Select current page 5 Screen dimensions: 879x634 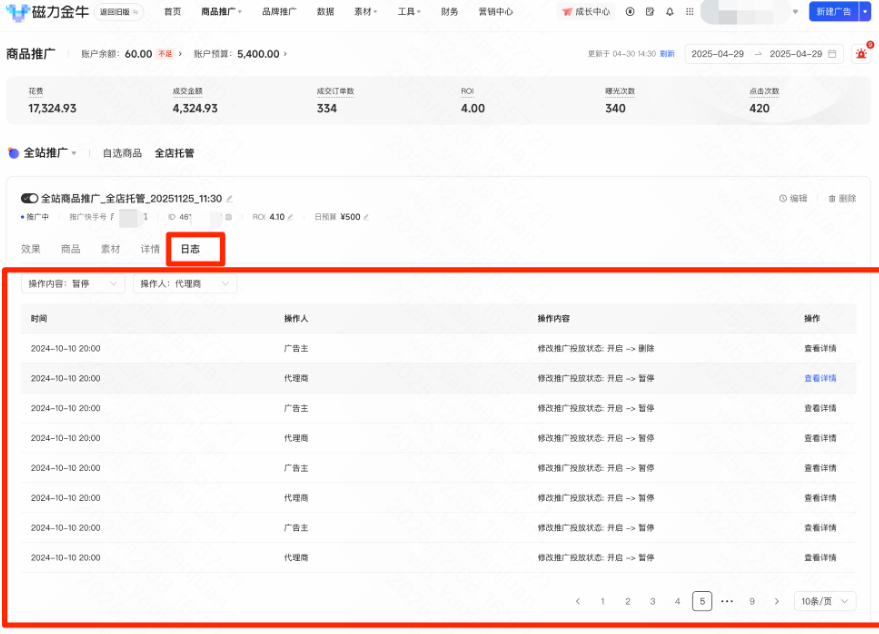(x=702, y=601)
